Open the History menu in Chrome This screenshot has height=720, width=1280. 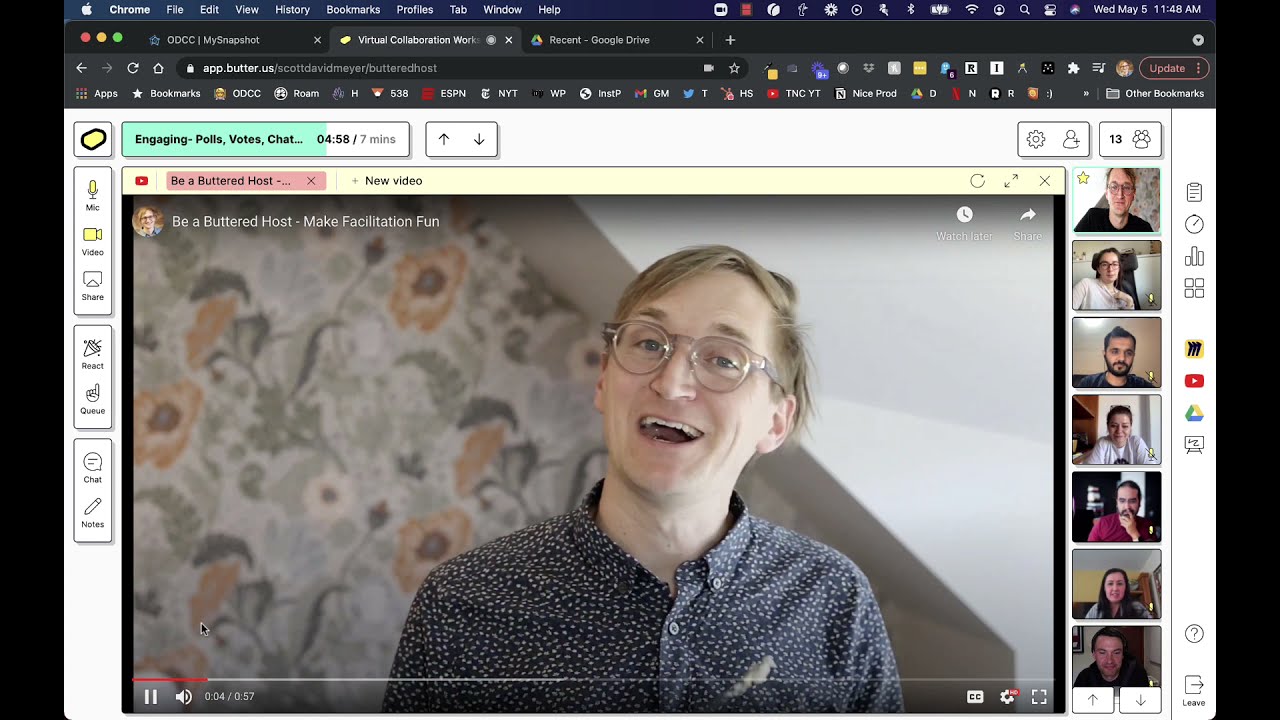point(292,10)
